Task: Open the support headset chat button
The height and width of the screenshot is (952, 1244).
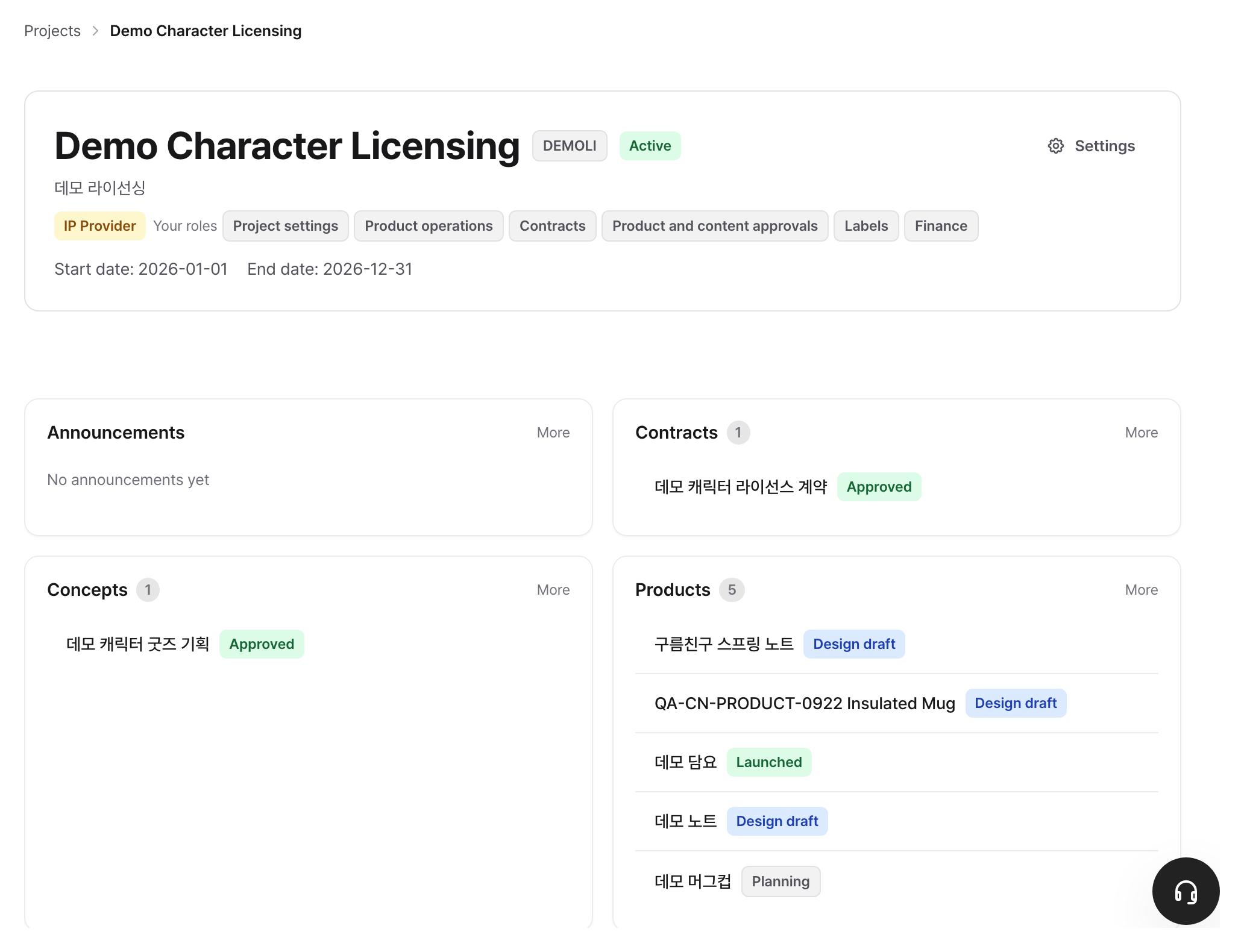Action: coord(1186,891)
